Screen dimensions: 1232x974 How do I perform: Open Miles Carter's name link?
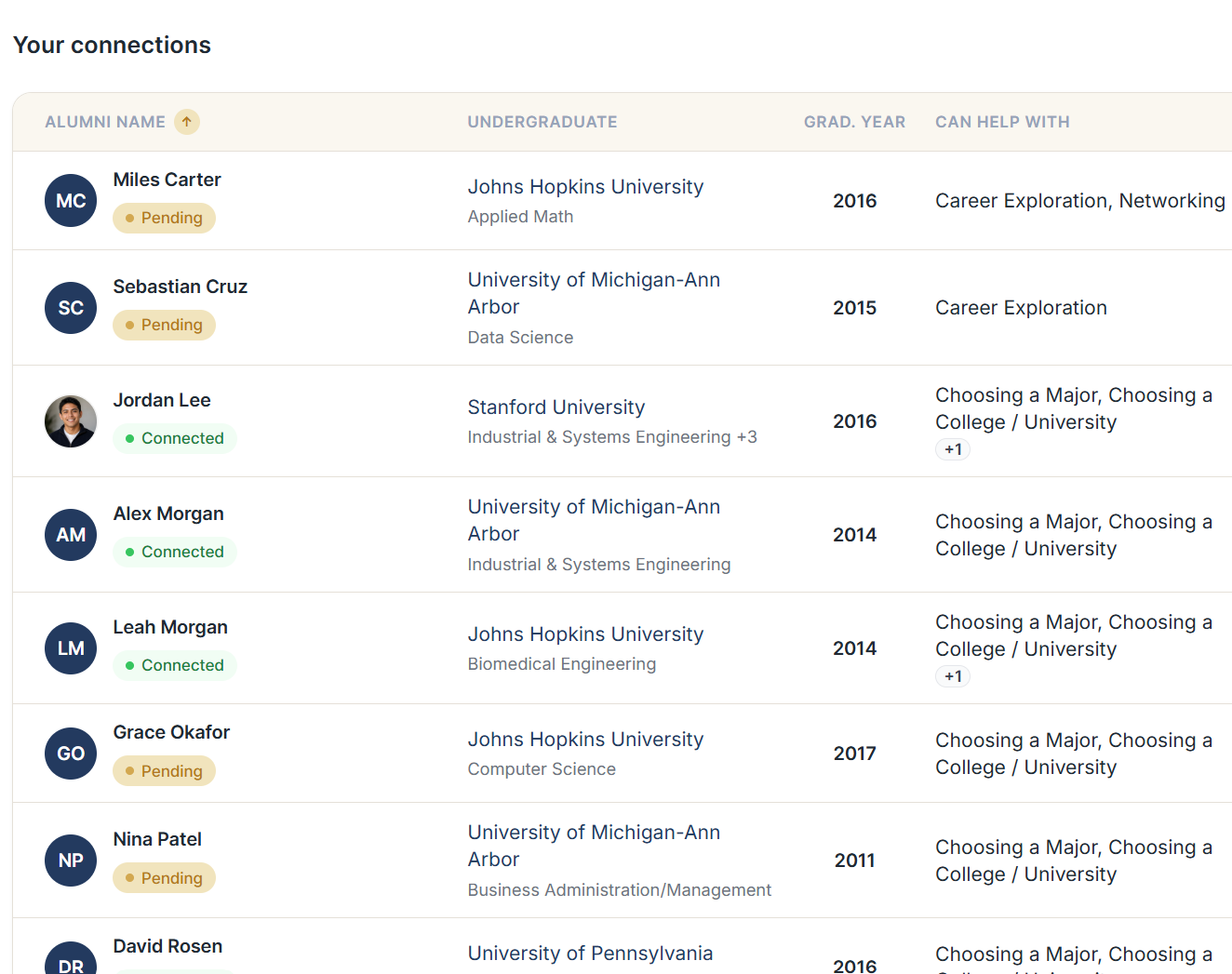167,180
